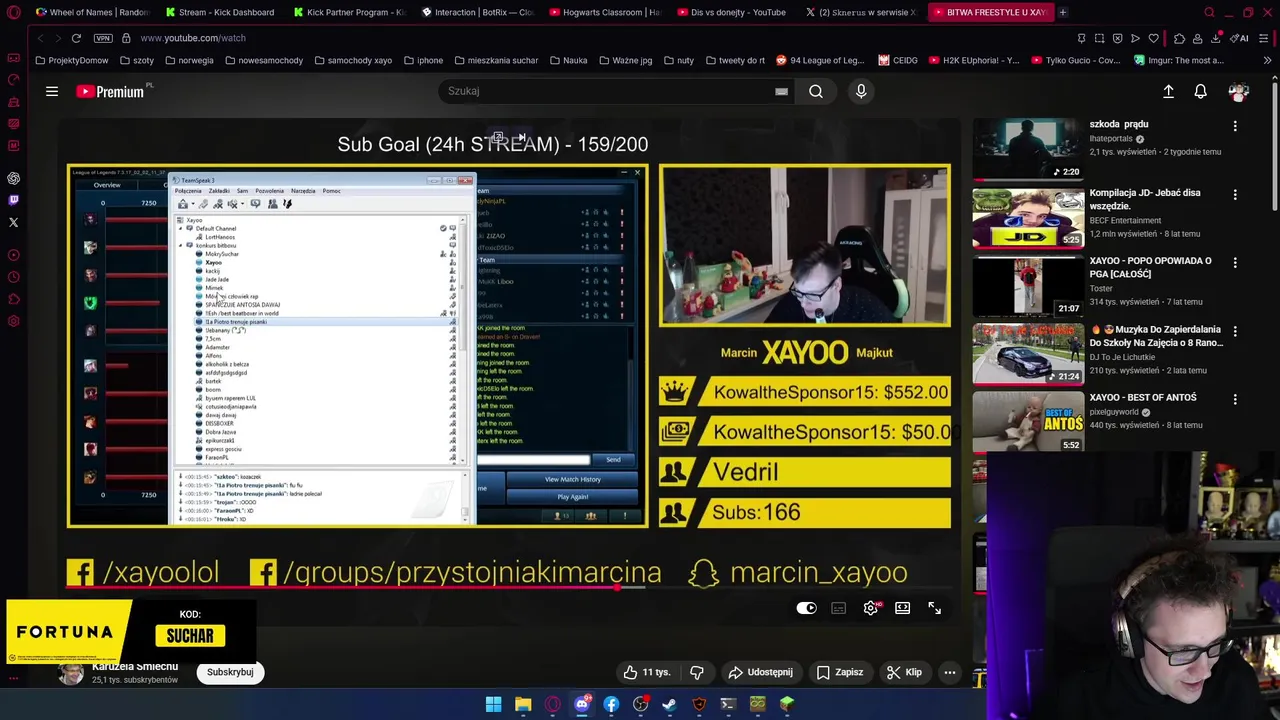Open Discord from the taskbar
The image size is (1280, 720).
tap(582, 704)
